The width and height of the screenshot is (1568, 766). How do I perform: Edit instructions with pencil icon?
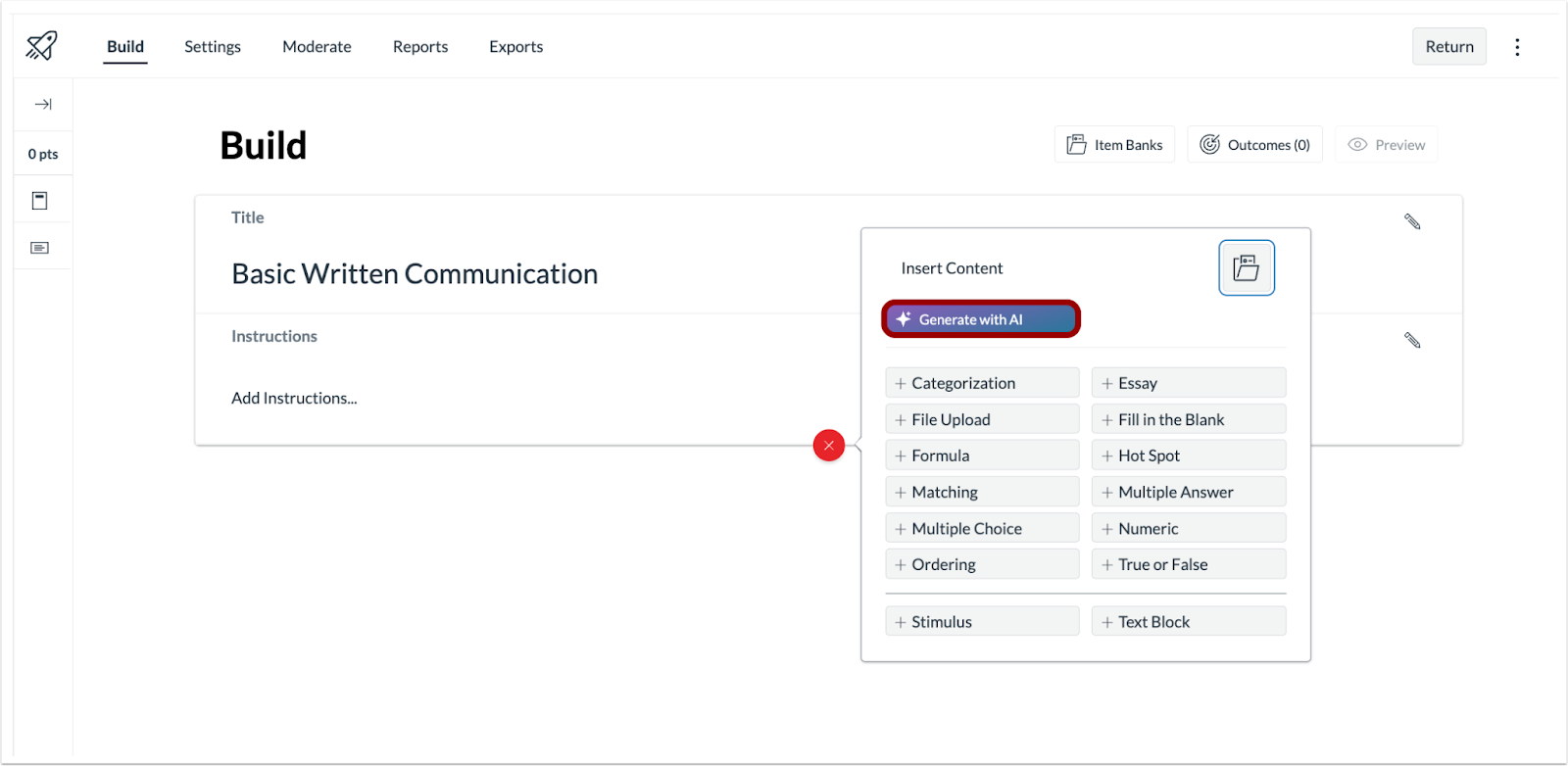click(x=1412, y=340)
